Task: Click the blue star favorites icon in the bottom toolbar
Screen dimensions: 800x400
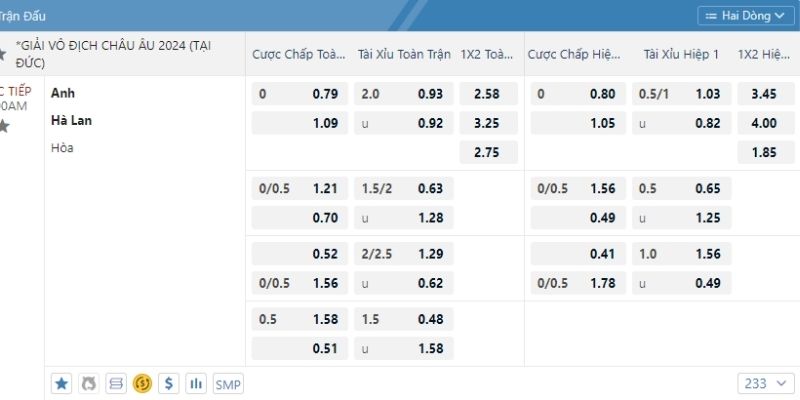Action: [62, 383]
